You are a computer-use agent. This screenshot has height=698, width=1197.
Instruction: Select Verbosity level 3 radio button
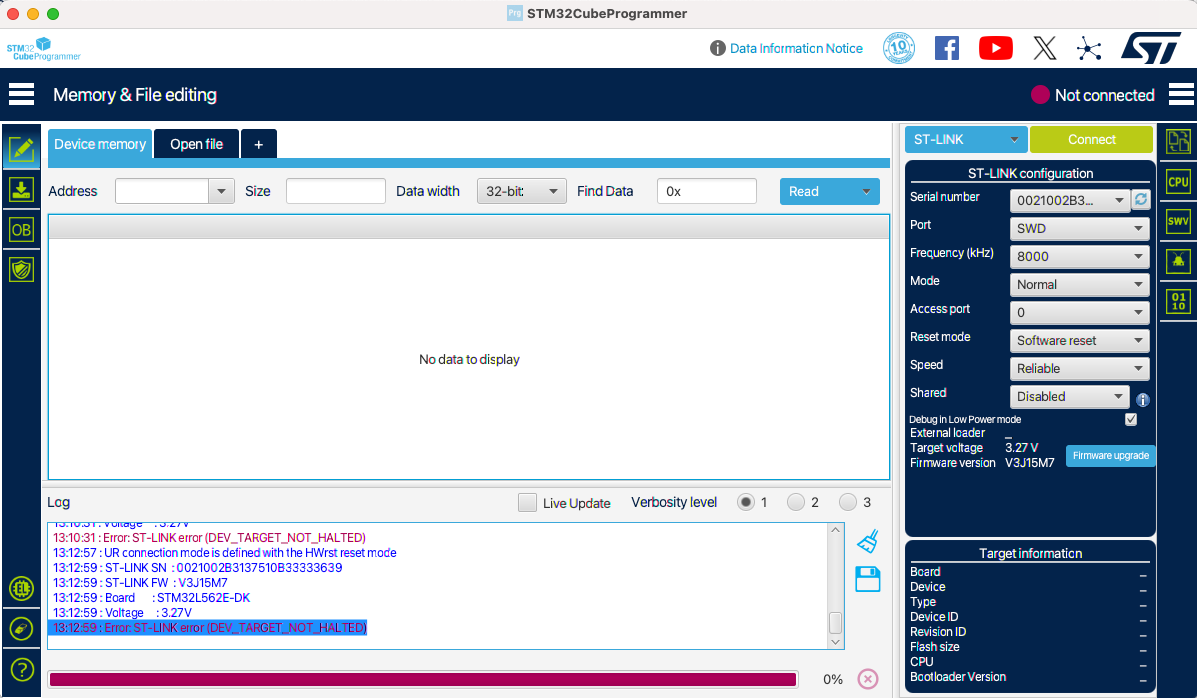[849, 502]
